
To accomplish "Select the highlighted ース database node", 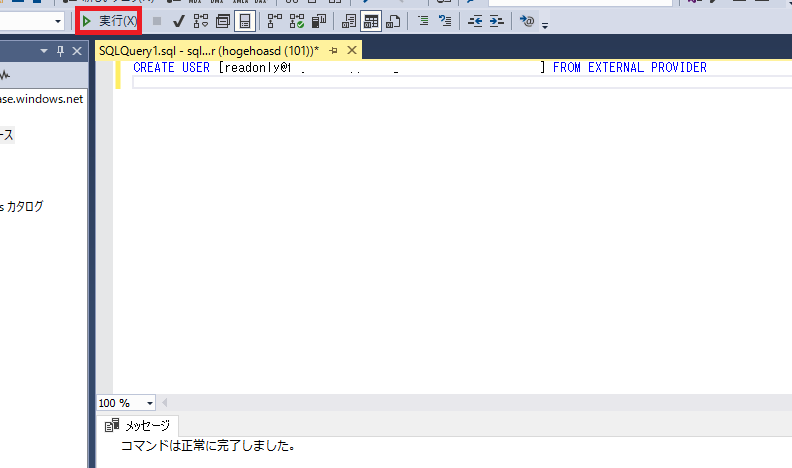I will point(7,135).
